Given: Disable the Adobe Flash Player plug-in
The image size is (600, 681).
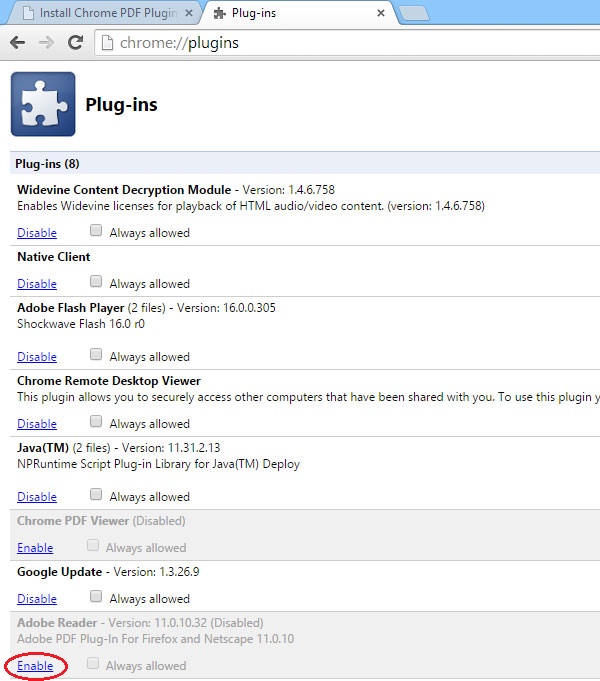Looking at the screenshot, I should [37, 357].
